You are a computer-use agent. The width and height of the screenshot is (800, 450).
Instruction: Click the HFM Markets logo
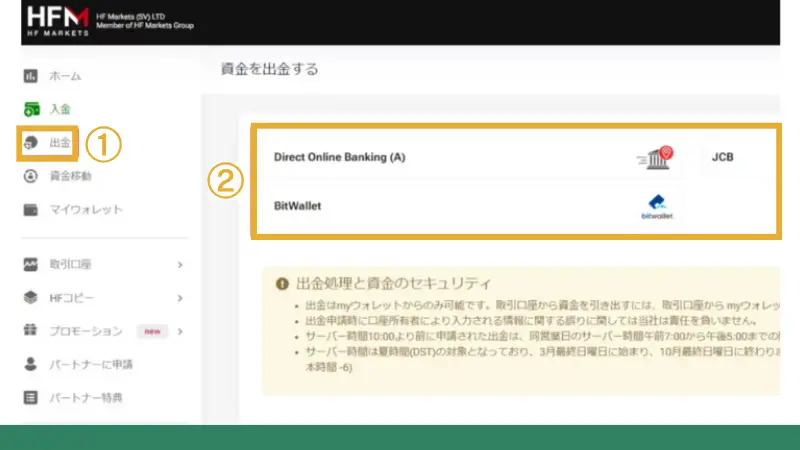click(58, 21)
